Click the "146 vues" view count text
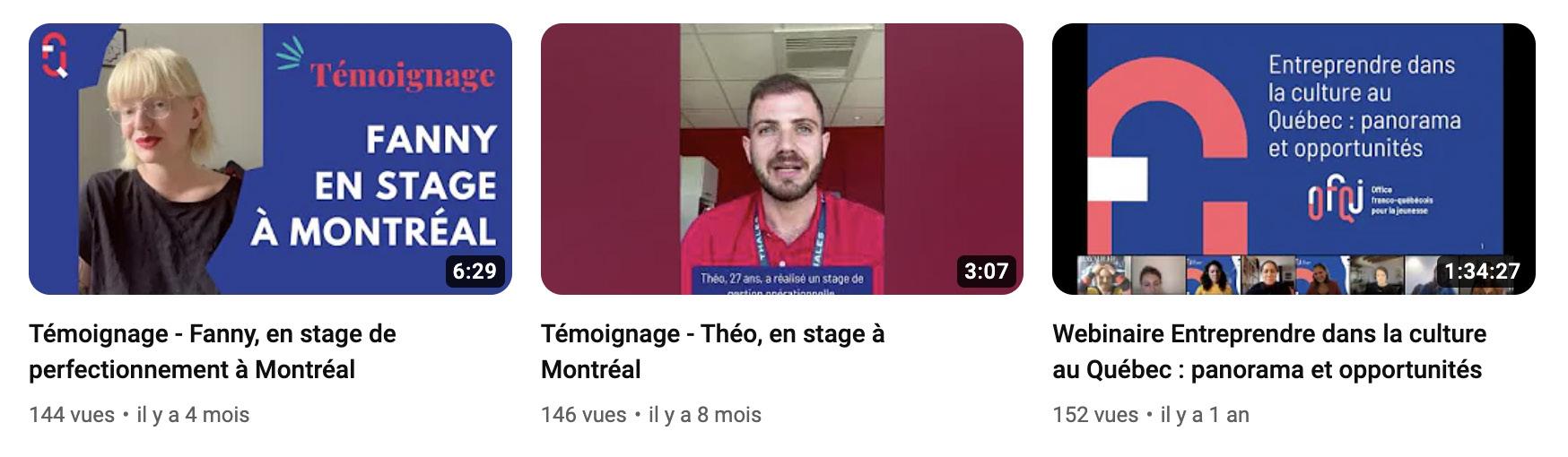This screenshot has height=457, width=1568. (x=584, y=415)
